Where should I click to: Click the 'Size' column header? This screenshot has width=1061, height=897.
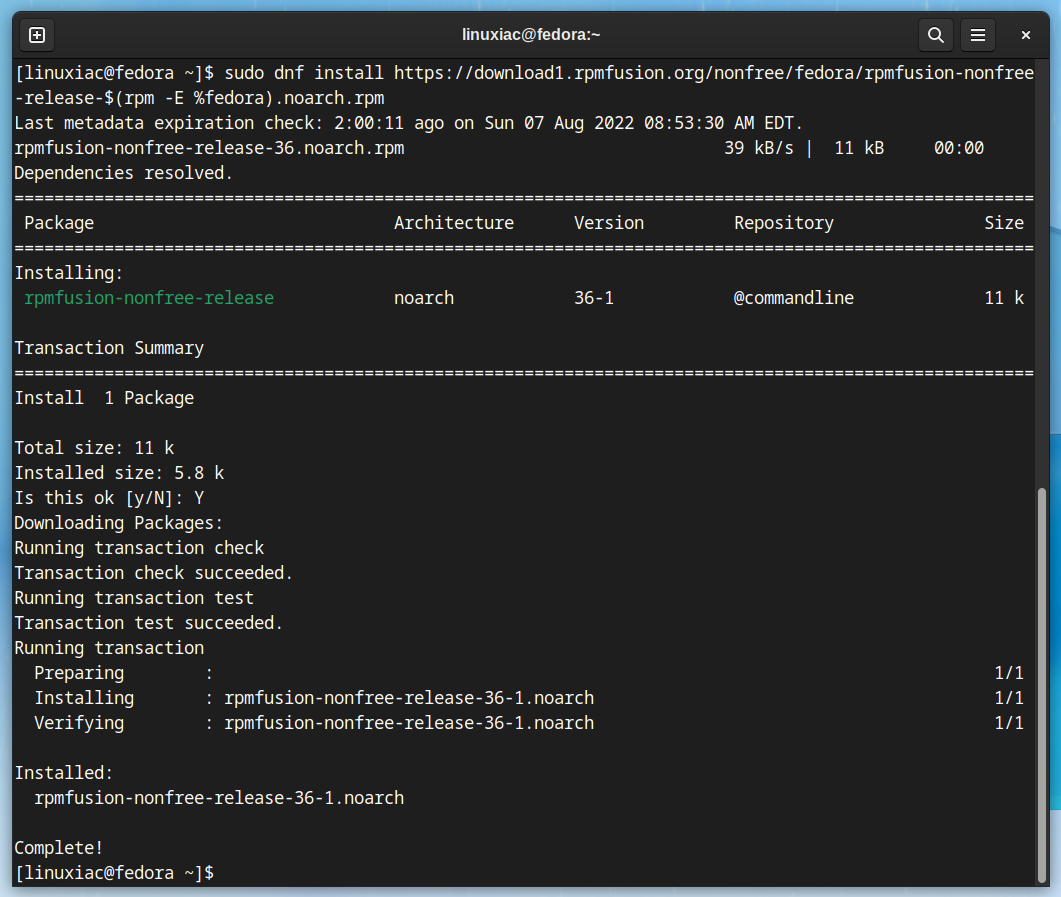pyautogui.click(x=1004, y=223)
